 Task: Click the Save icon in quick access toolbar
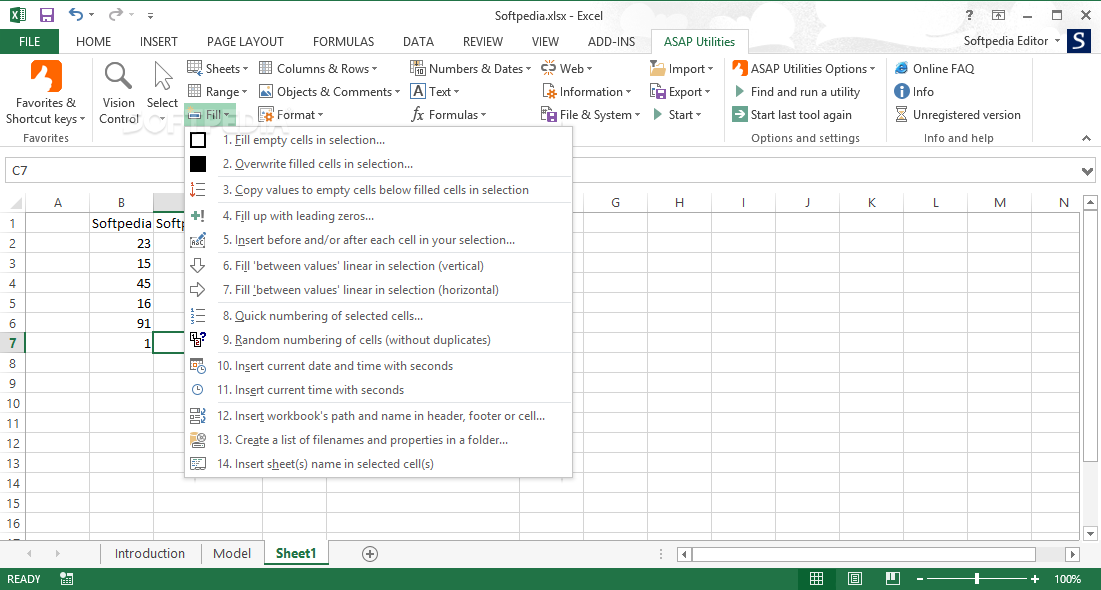coord(47,15)
